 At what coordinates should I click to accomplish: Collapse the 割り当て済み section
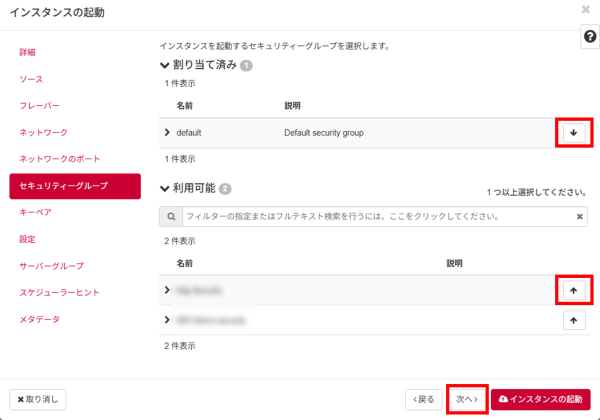(165, 66)
